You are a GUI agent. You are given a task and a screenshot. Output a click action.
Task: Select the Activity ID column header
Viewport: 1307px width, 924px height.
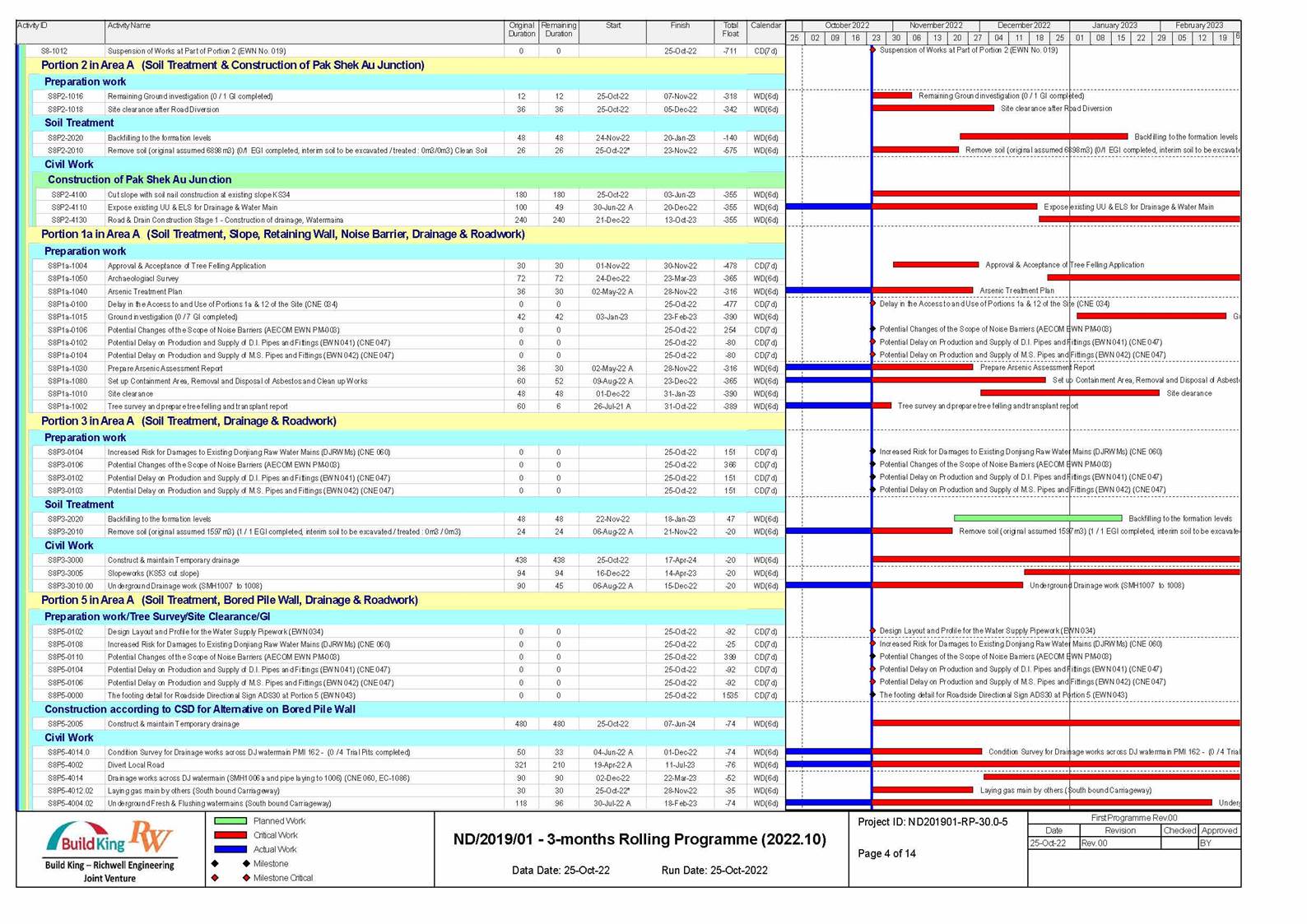pos(61,32)
